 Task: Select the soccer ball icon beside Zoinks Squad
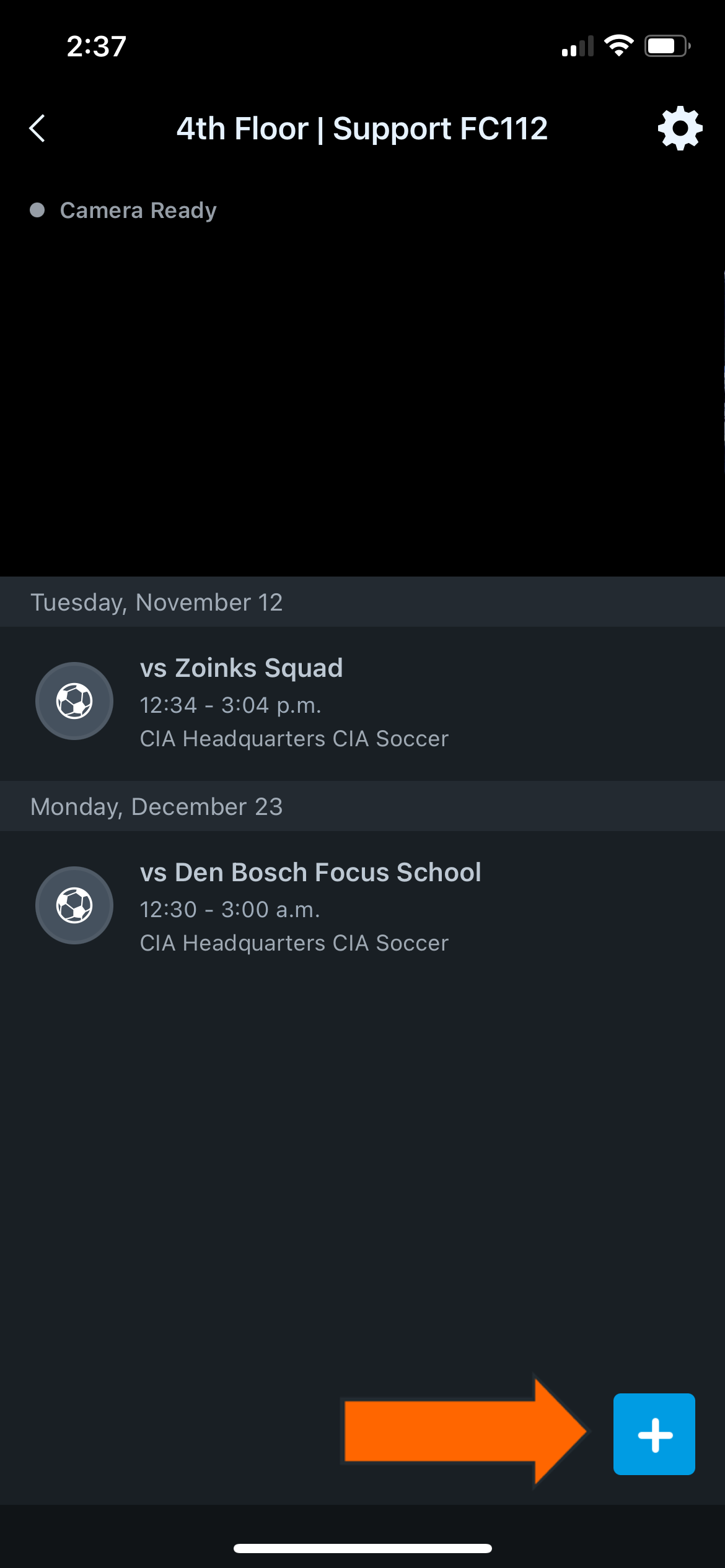click(x=74, y=700)
